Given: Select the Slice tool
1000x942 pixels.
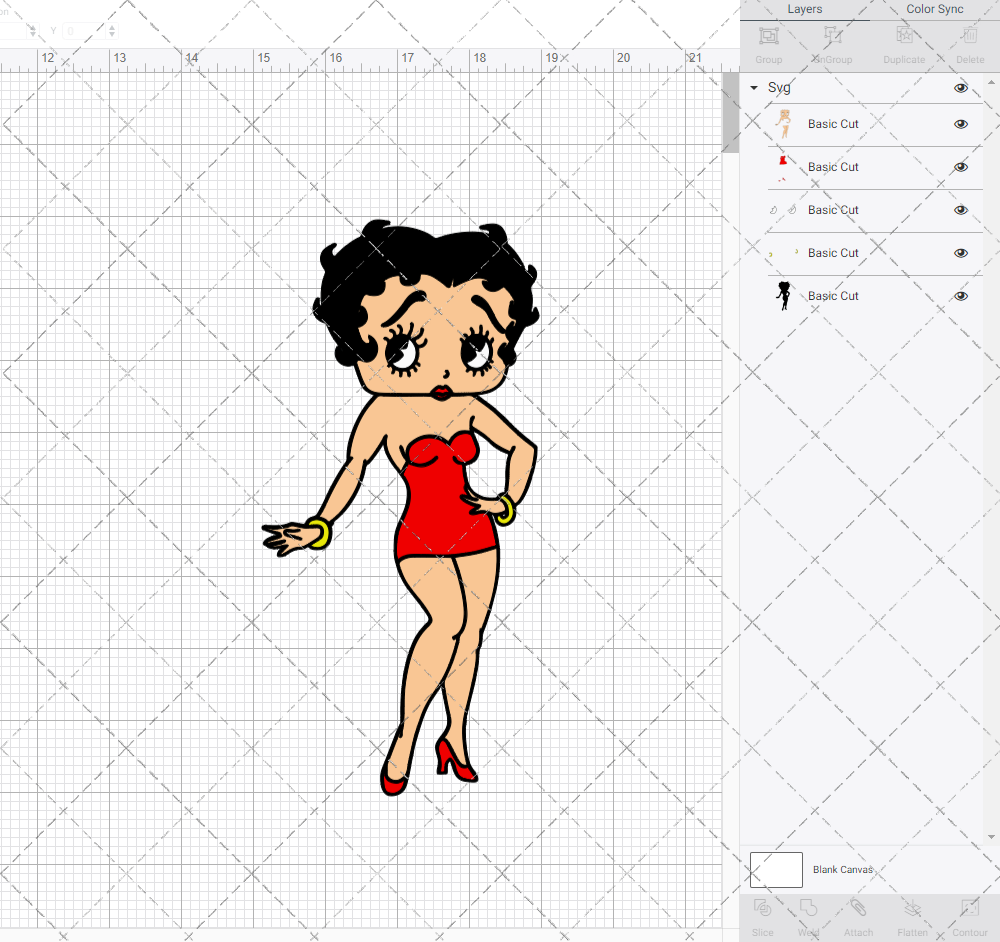Looking at the screenshot, I should click(x=762, y=908).
